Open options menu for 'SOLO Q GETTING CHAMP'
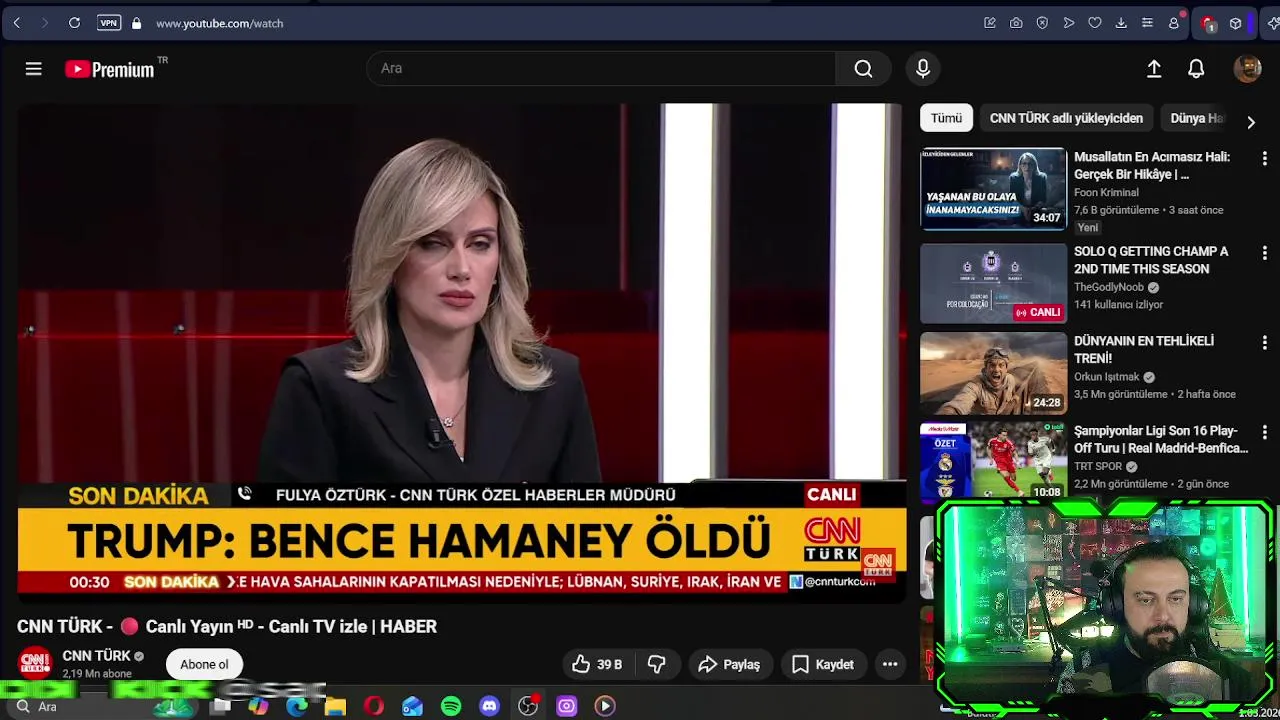Image resolution: width=1280 pixels, height=720 pixels. tap(1264, 253)
